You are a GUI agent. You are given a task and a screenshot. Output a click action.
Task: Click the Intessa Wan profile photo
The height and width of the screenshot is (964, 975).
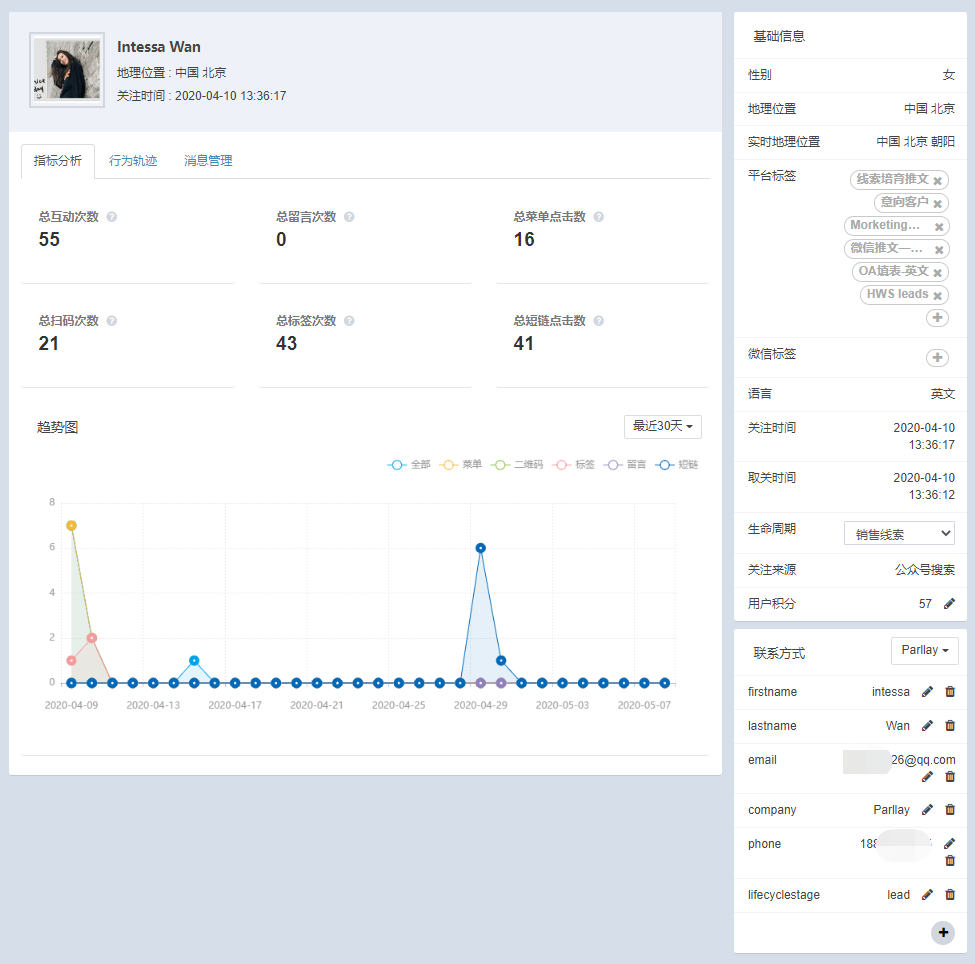coord(67,70)
